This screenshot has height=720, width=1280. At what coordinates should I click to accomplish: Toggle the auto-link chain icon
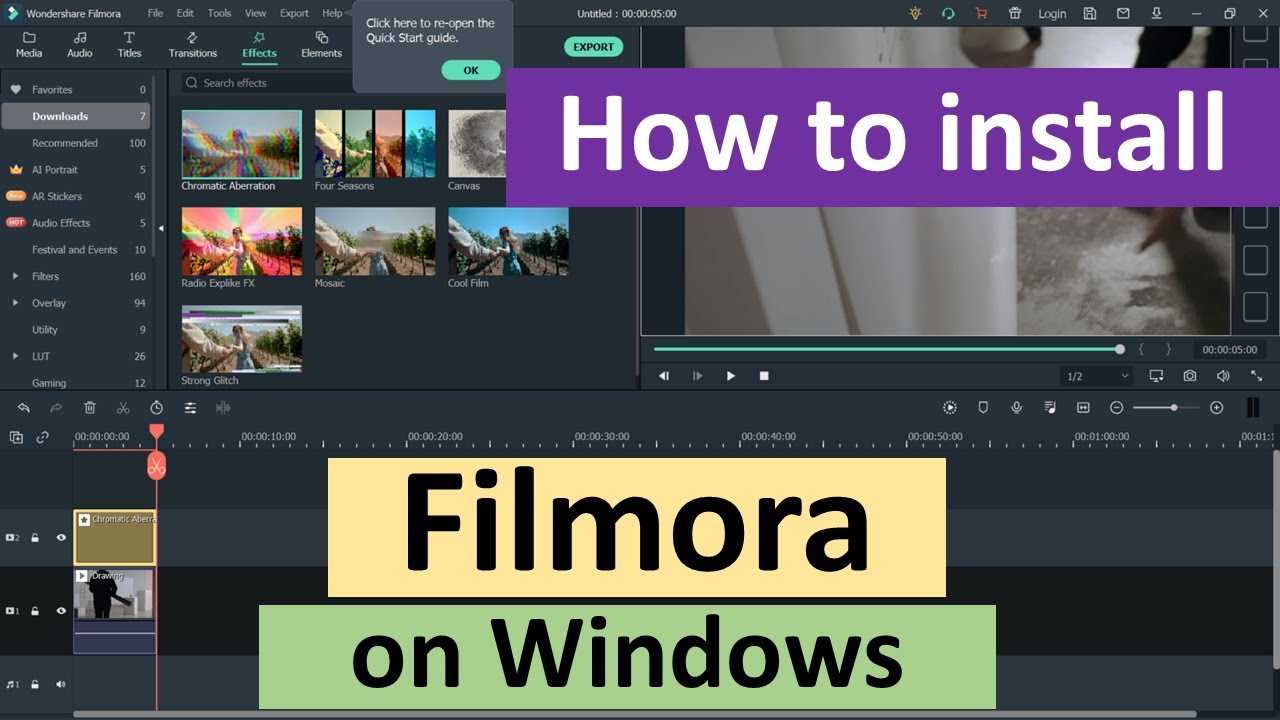pyautogui.click(x=43, y=437)
